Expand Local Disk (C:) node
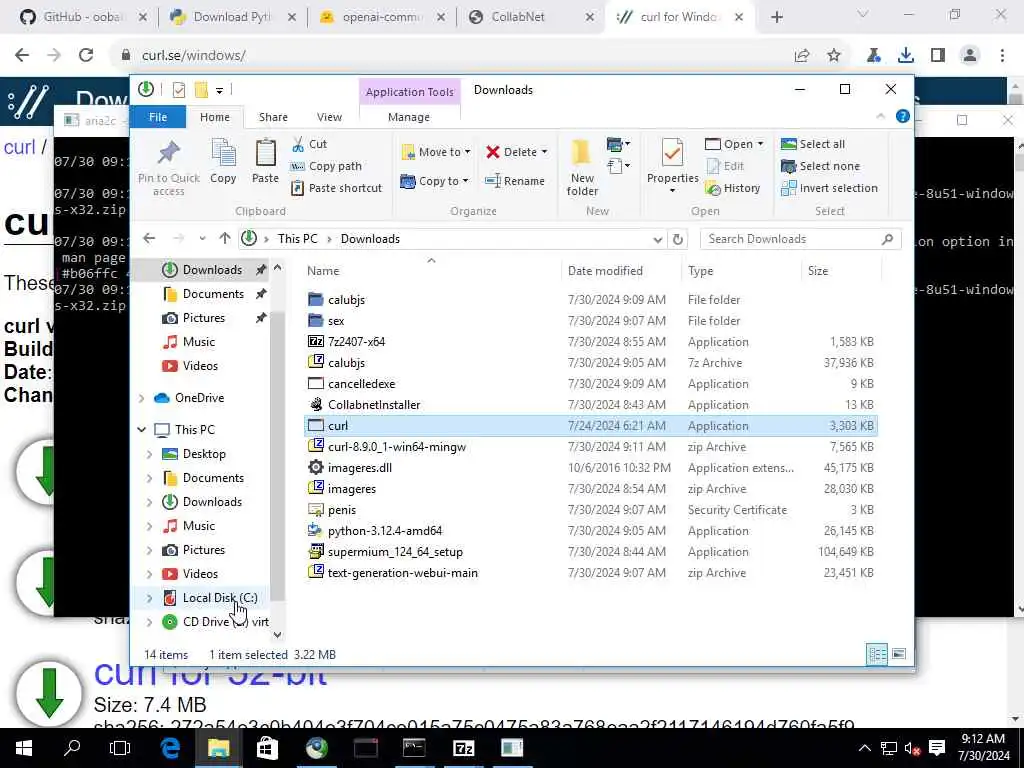Screen dimensions: 1024x768 coord(149,598)
